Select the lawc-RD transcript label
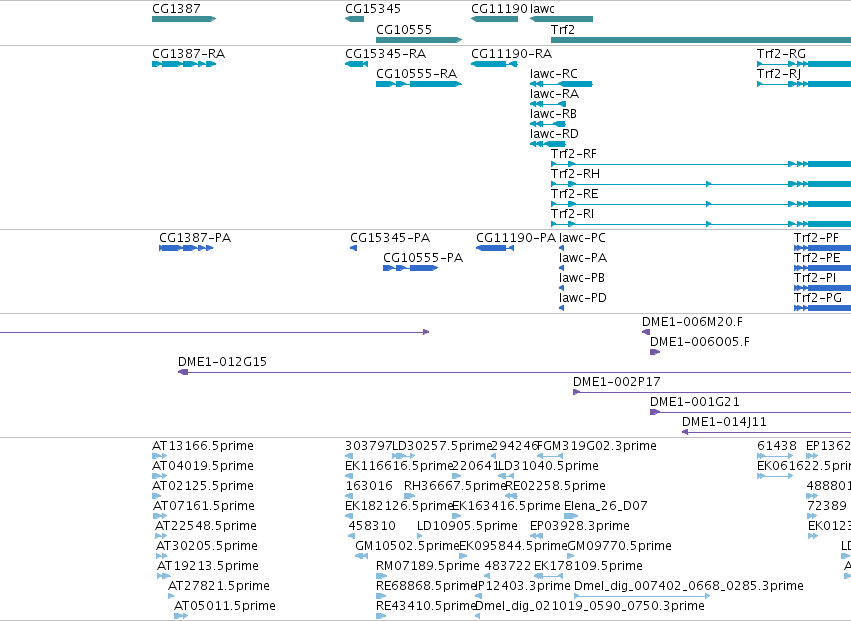This screenshot has height=621, width=851. (554, 134)
